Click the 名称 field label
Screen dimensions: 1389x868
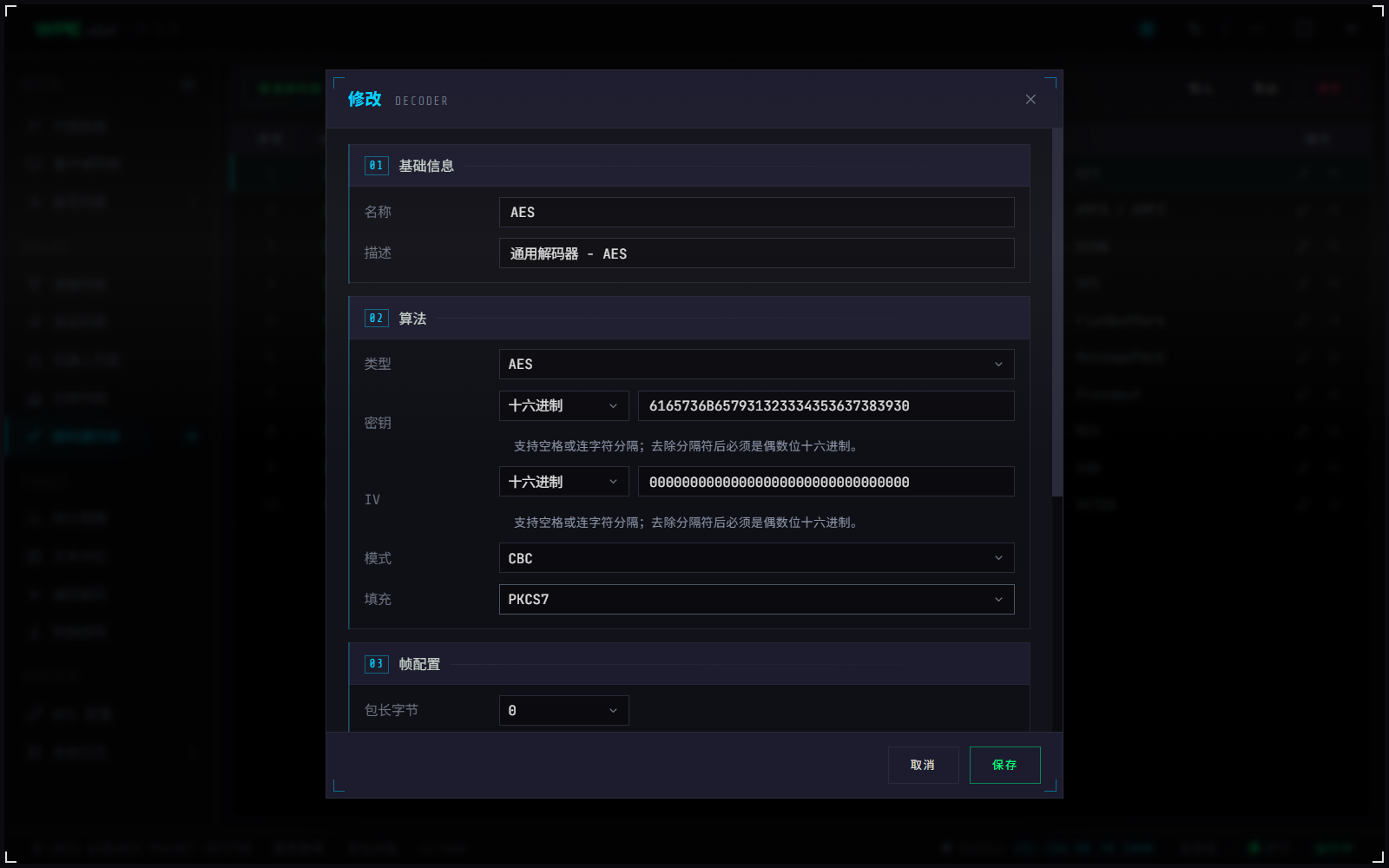[378, 212]
